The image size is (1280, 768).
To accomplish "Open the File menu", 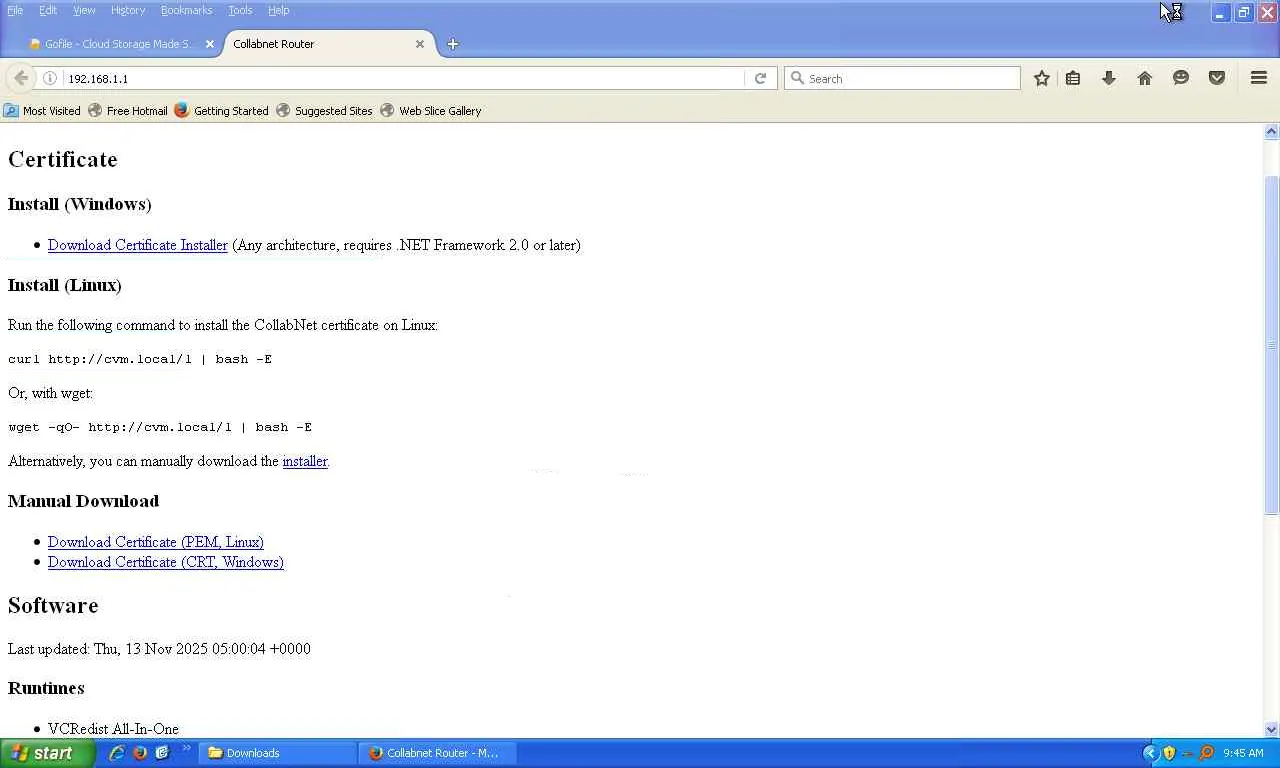I will tap(15, 10).
